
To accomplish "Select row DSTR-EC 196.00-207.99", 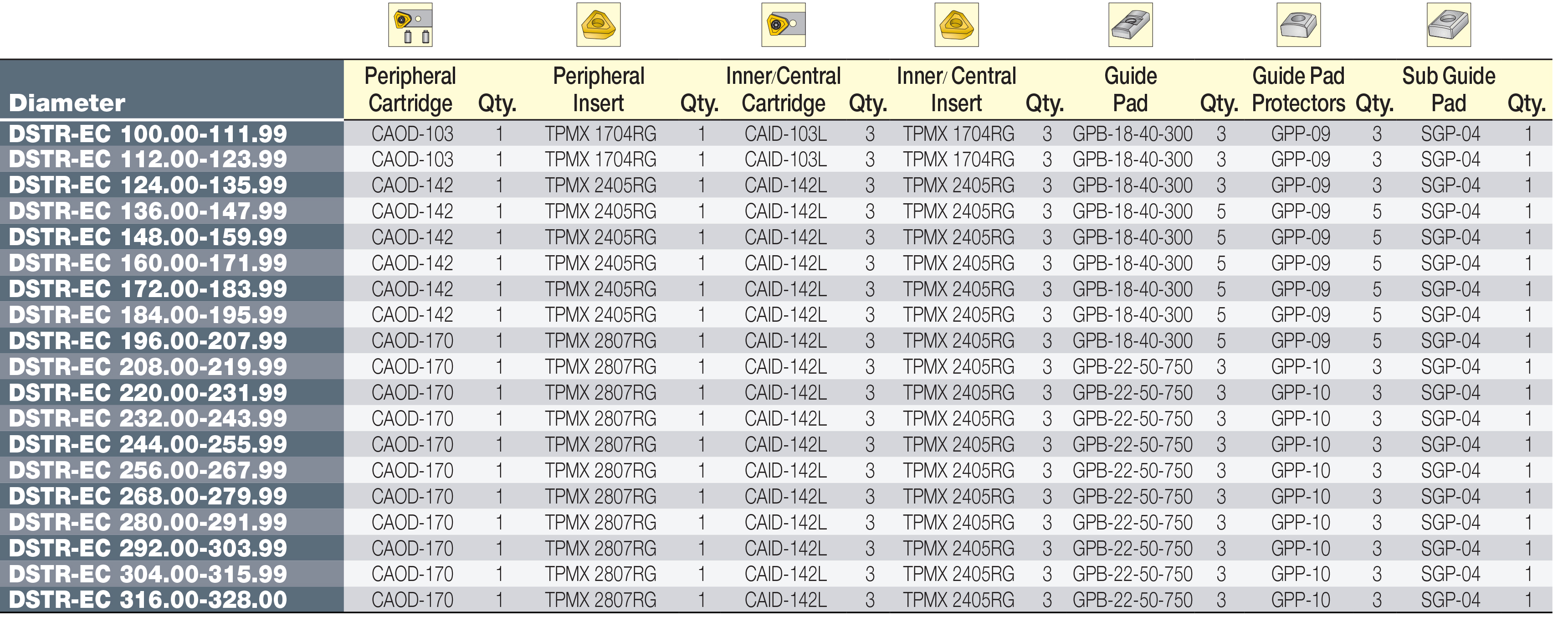I will [776, 340].
